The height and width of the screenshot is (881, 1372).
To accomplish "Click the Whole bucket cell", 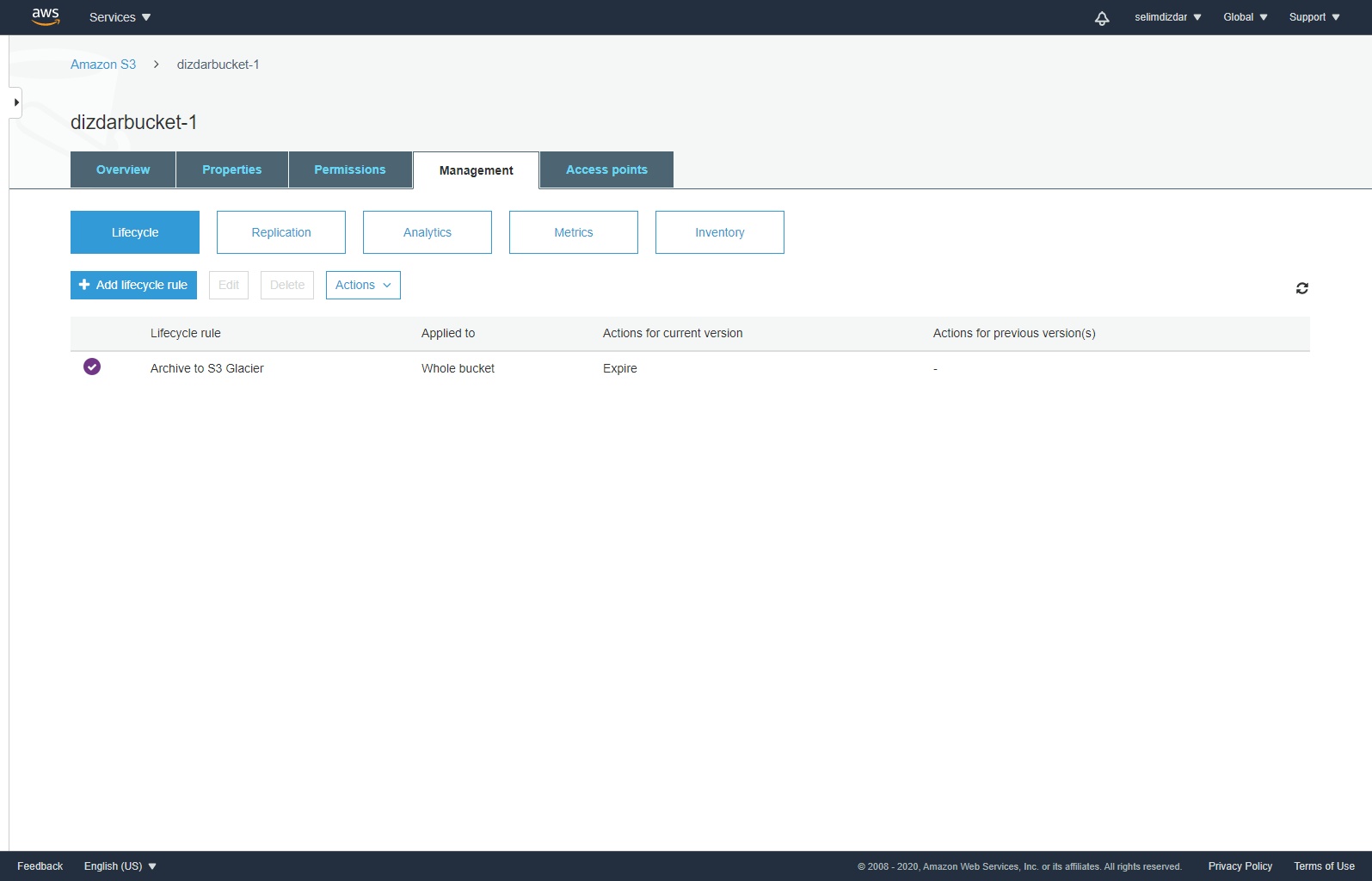I will 458,368.
